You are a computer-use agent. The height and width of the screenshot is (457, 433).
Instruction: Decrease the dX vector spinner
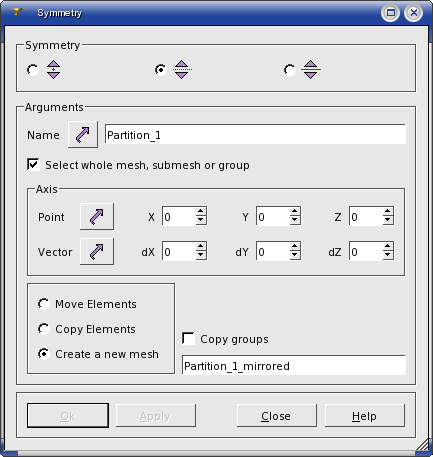(201, 255)
